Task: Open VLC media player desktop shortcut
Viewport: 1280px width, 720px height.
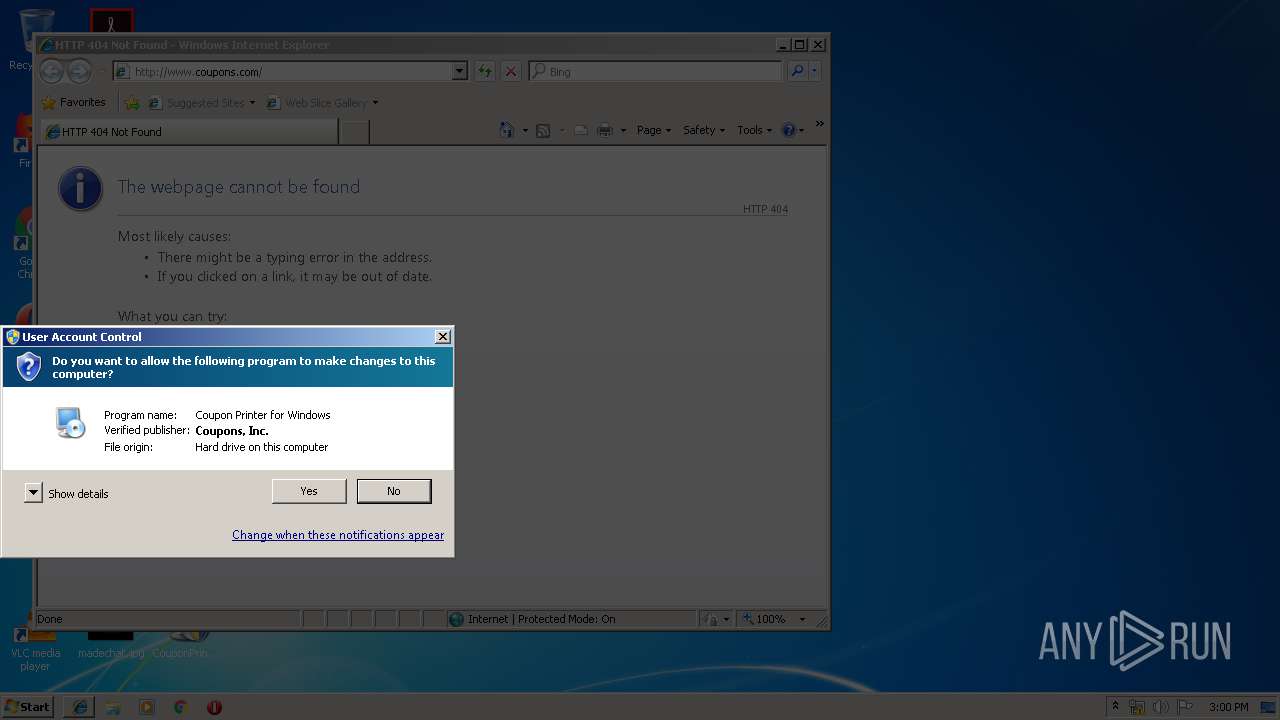Action: point(35,650)
